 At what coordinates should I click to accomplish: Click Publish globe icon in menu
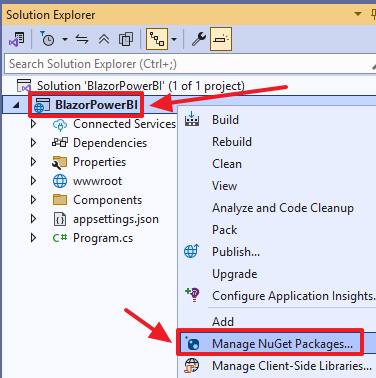[x=192, y=251]
